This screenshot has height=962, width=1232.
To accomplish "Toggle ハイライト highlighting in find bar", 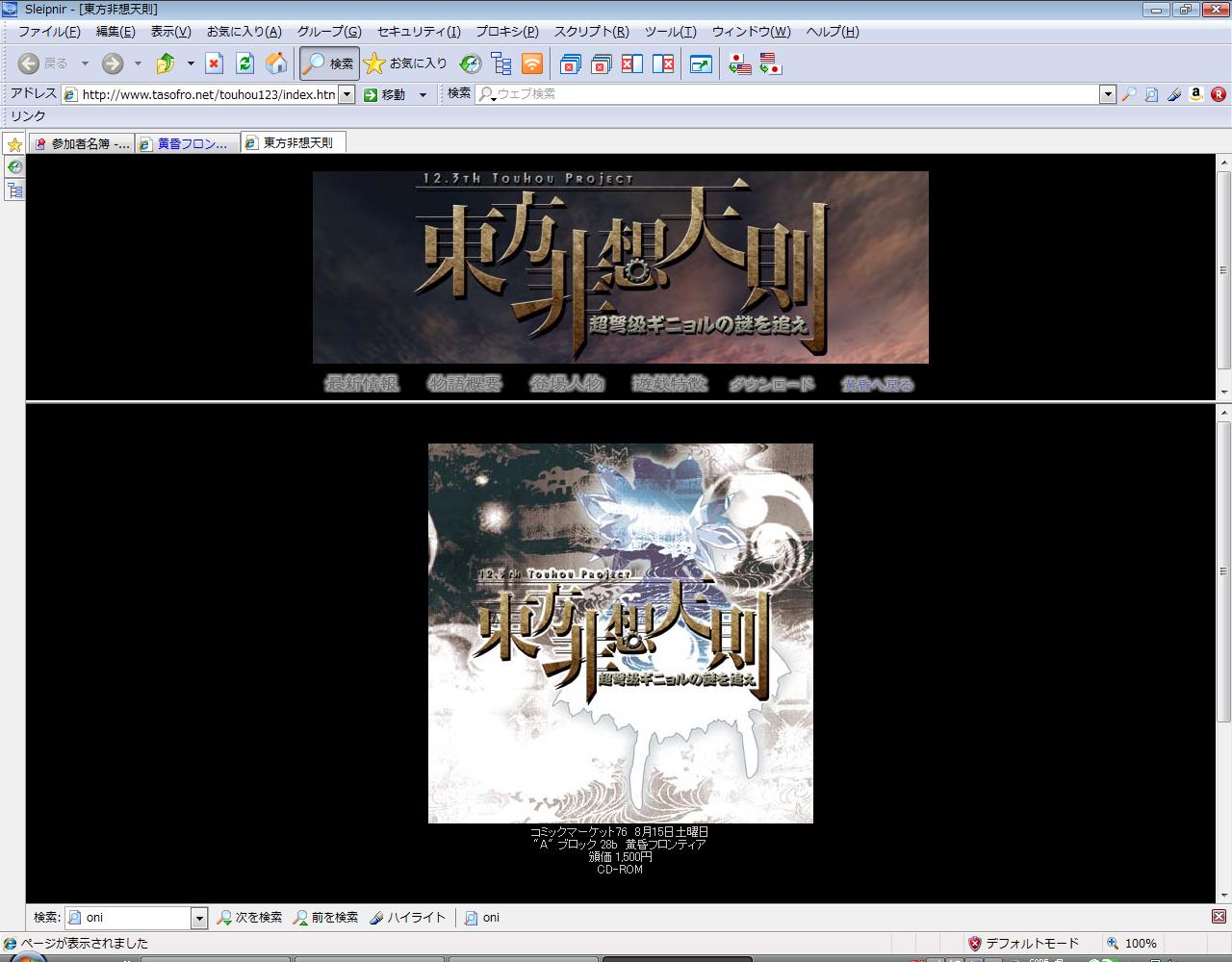I will pyautogui.click(x=408, y=918).
